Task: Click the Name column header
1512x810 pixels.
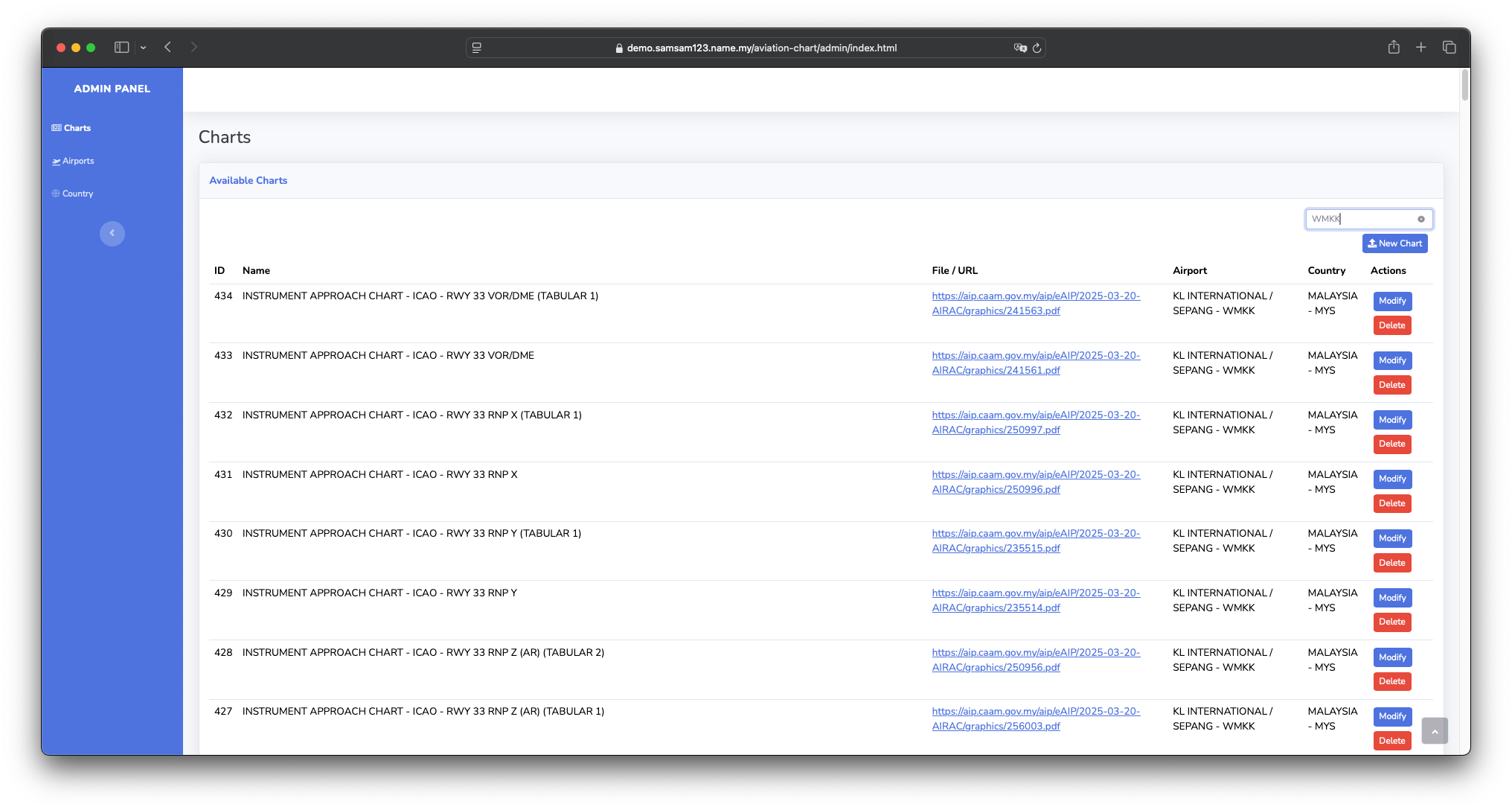Action: (256, 270)
